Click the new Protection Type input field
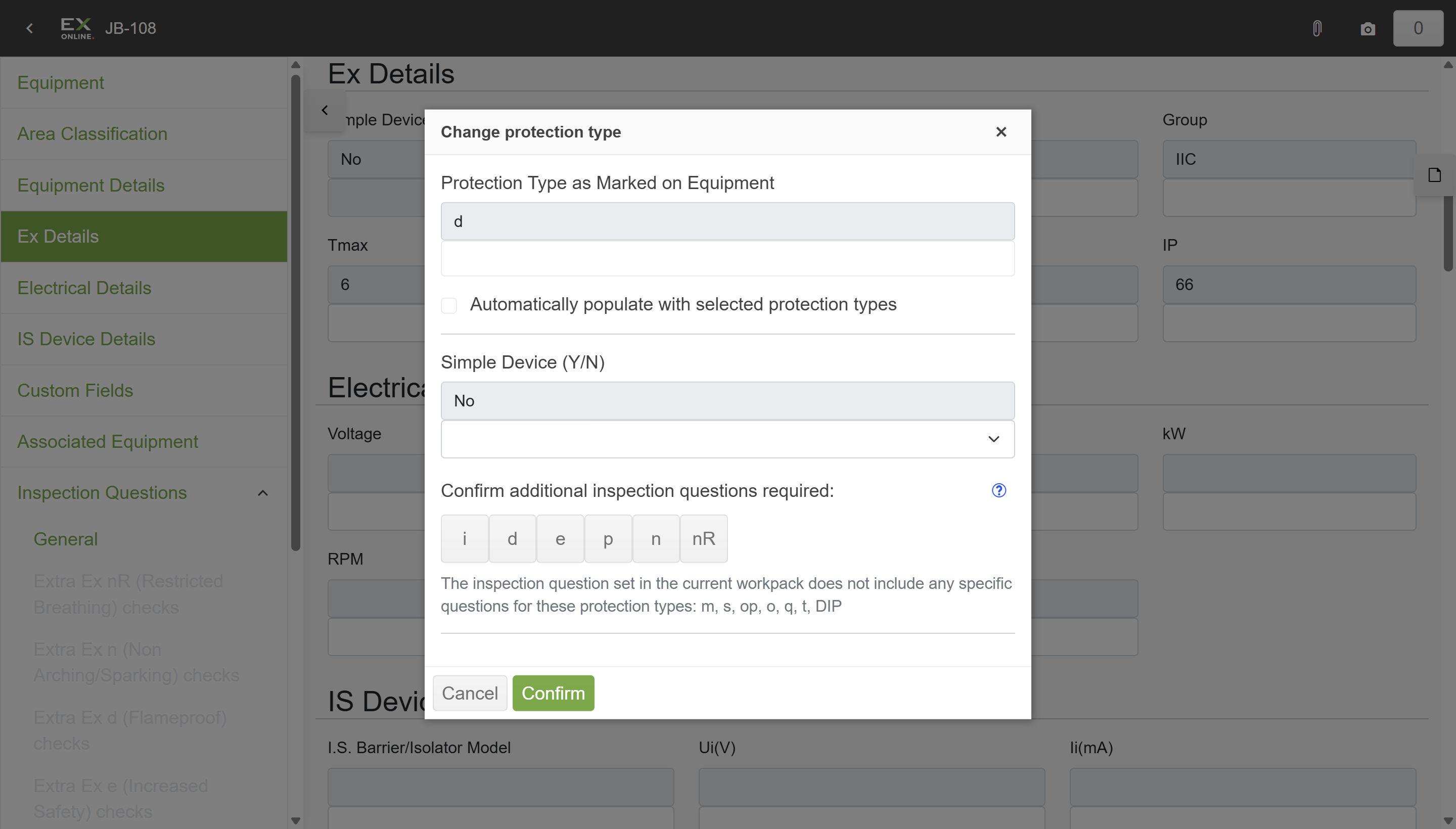1456x829 pixels. click(x=727, y=258)
